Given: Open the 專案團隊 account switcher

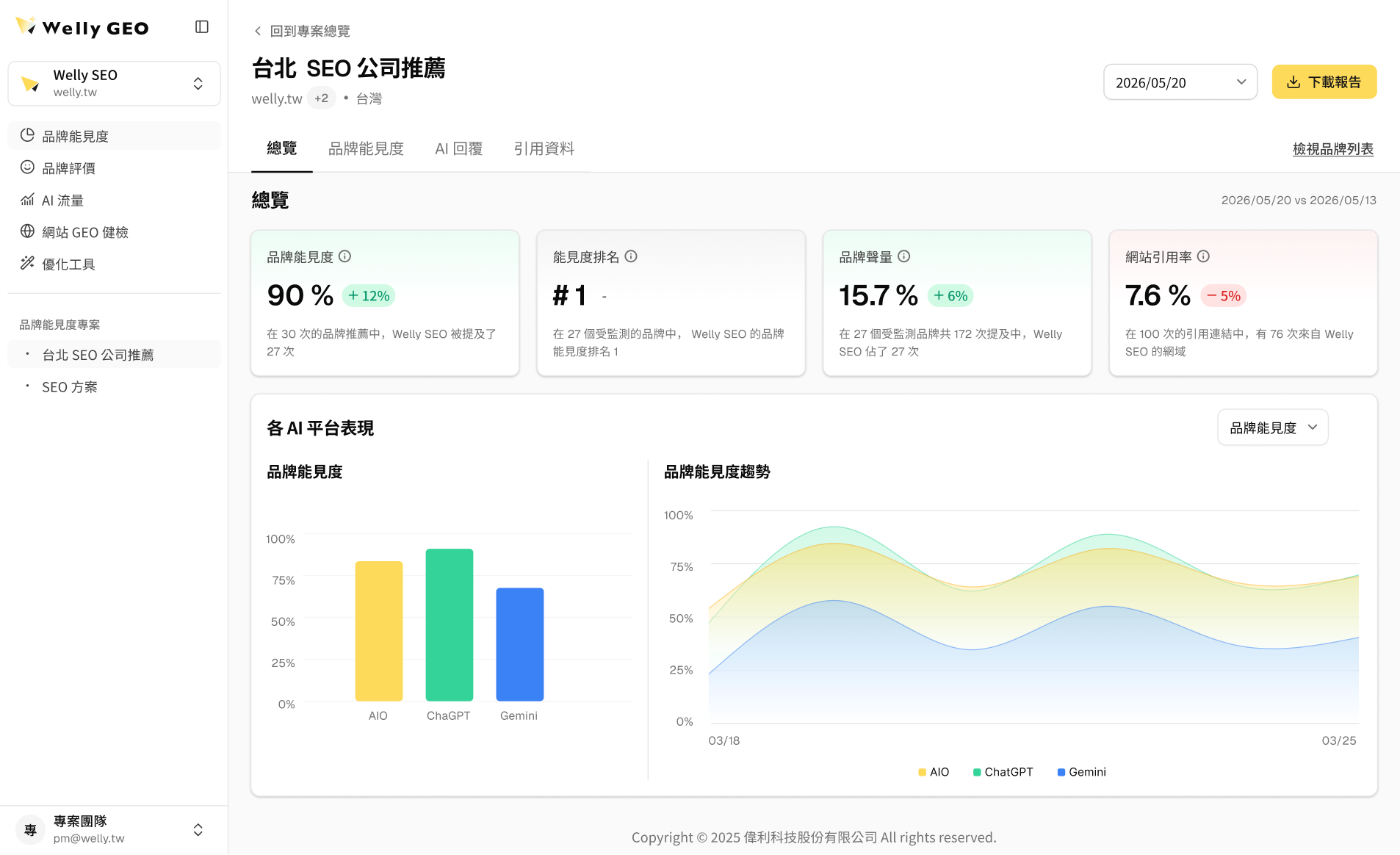Looking at the screenshot, I should tap(114, 829).
